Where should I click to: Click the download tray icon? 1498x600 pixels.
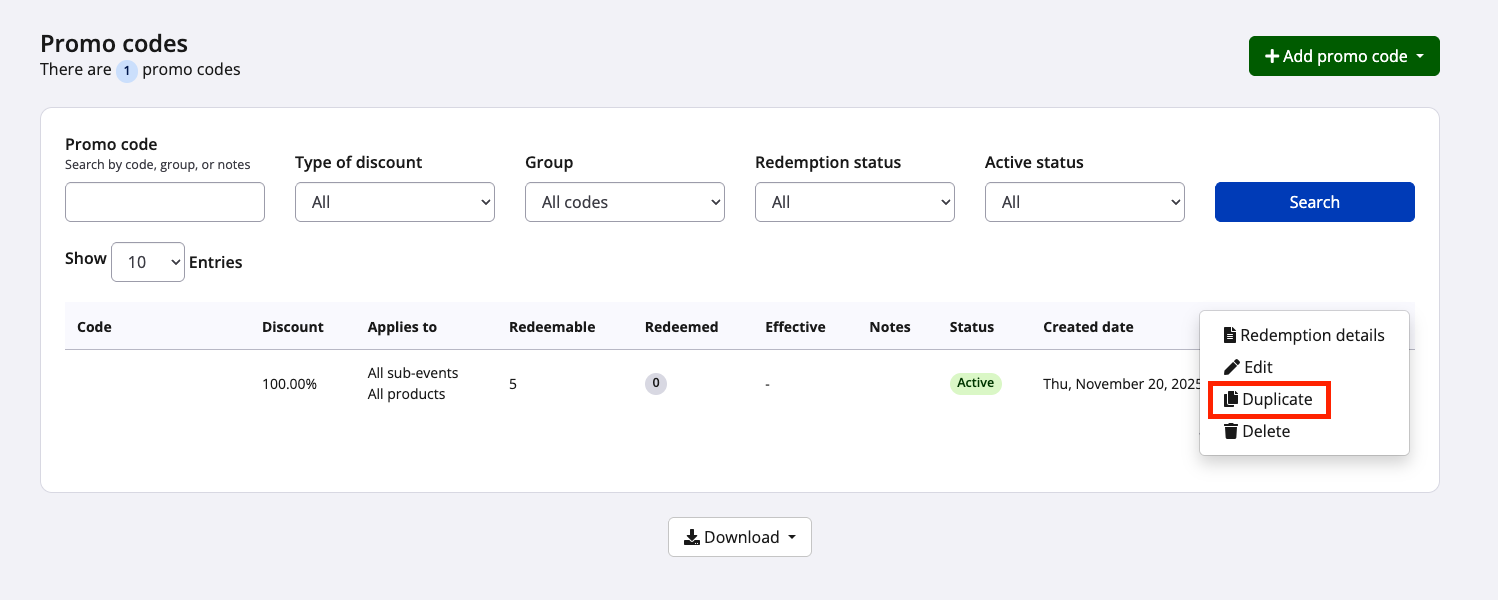[692, 537]
